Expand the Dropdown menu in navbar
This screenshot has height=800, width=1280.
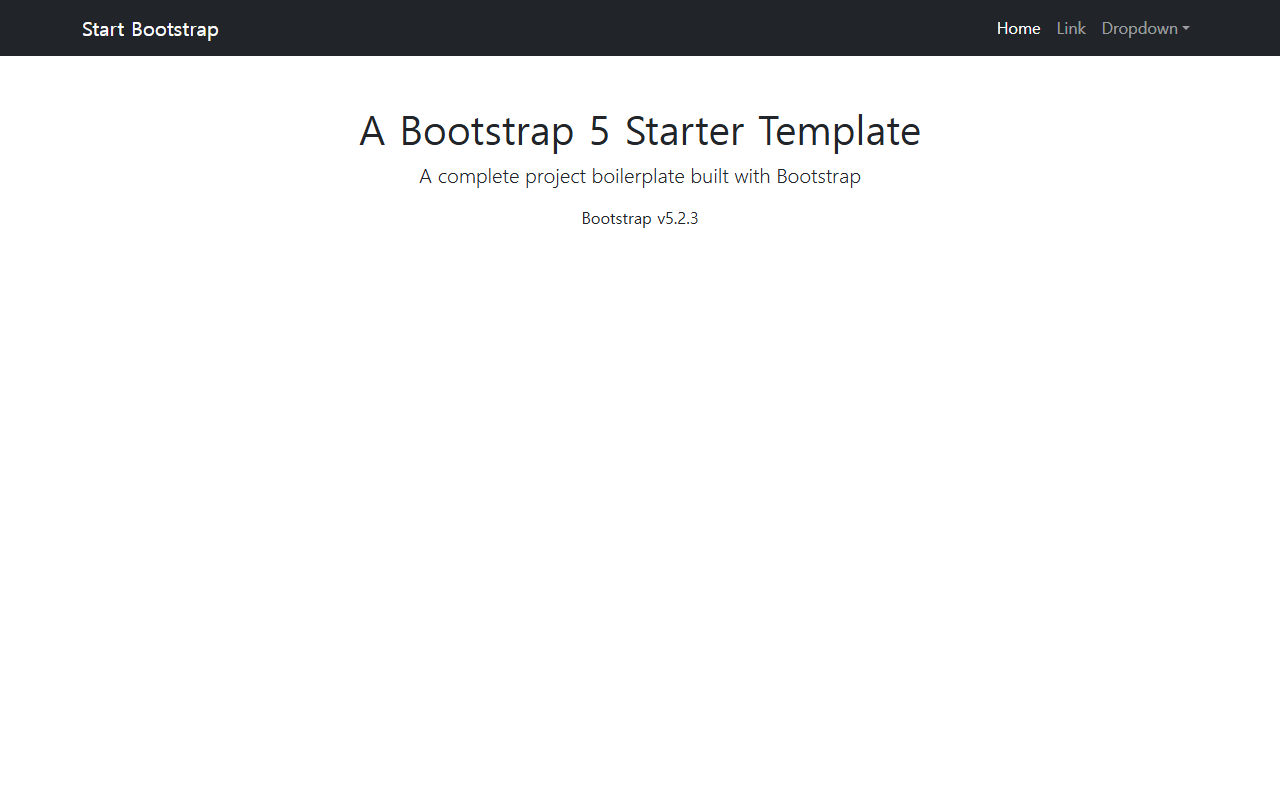(1145, 28)
